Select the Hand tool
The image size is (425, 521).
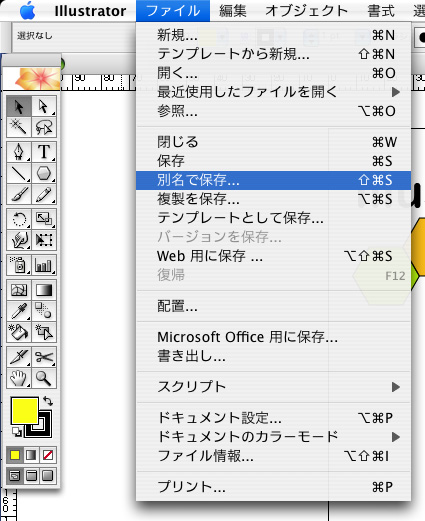click(x=19, y=378)
